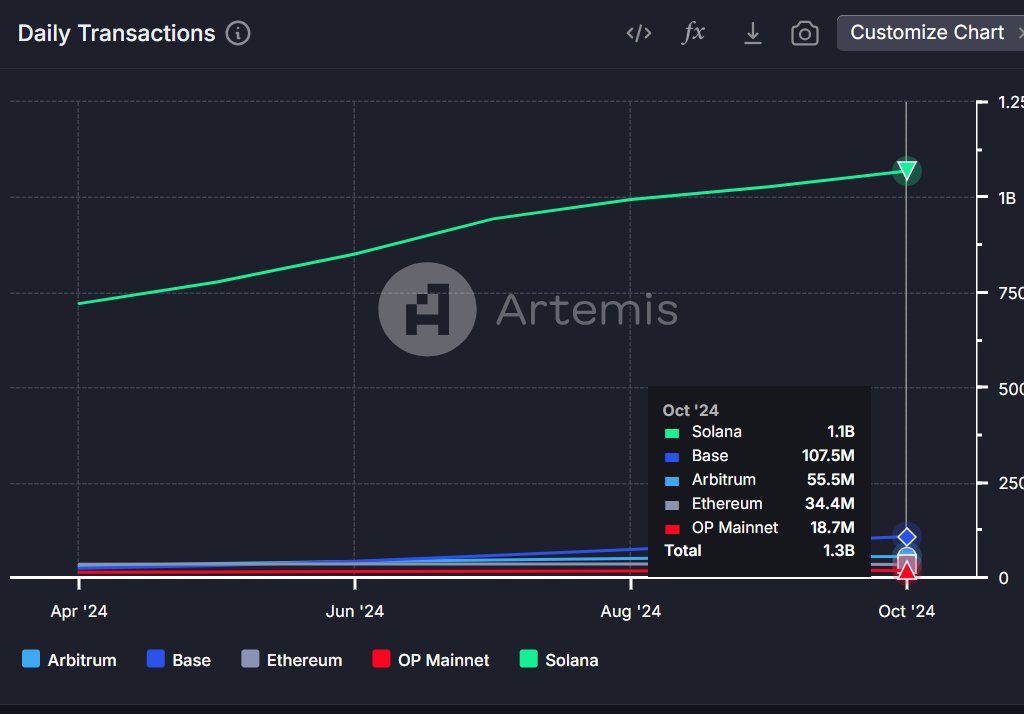
Task: Click the info icon beside Daily Transactions
Action: click(x=238, y=33)
